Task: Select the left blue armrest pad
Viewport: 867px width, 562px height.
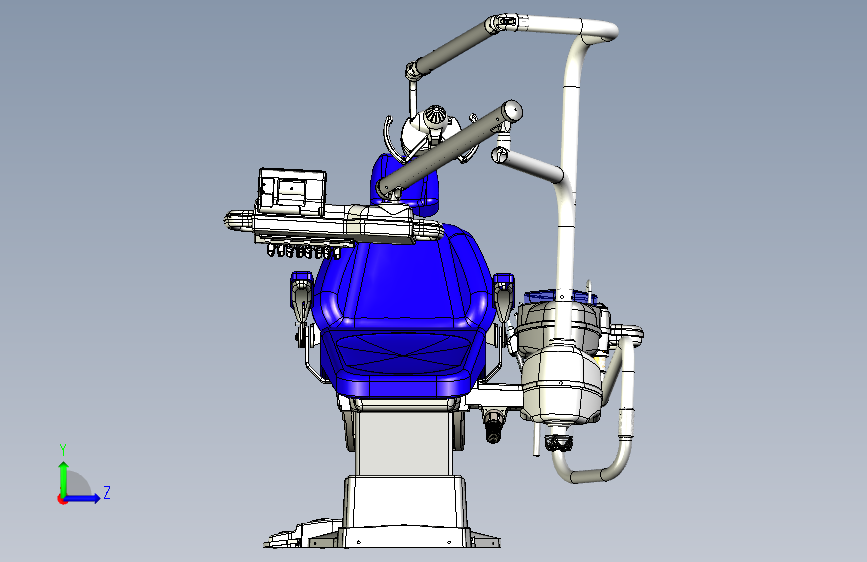Action: [301, 278]
